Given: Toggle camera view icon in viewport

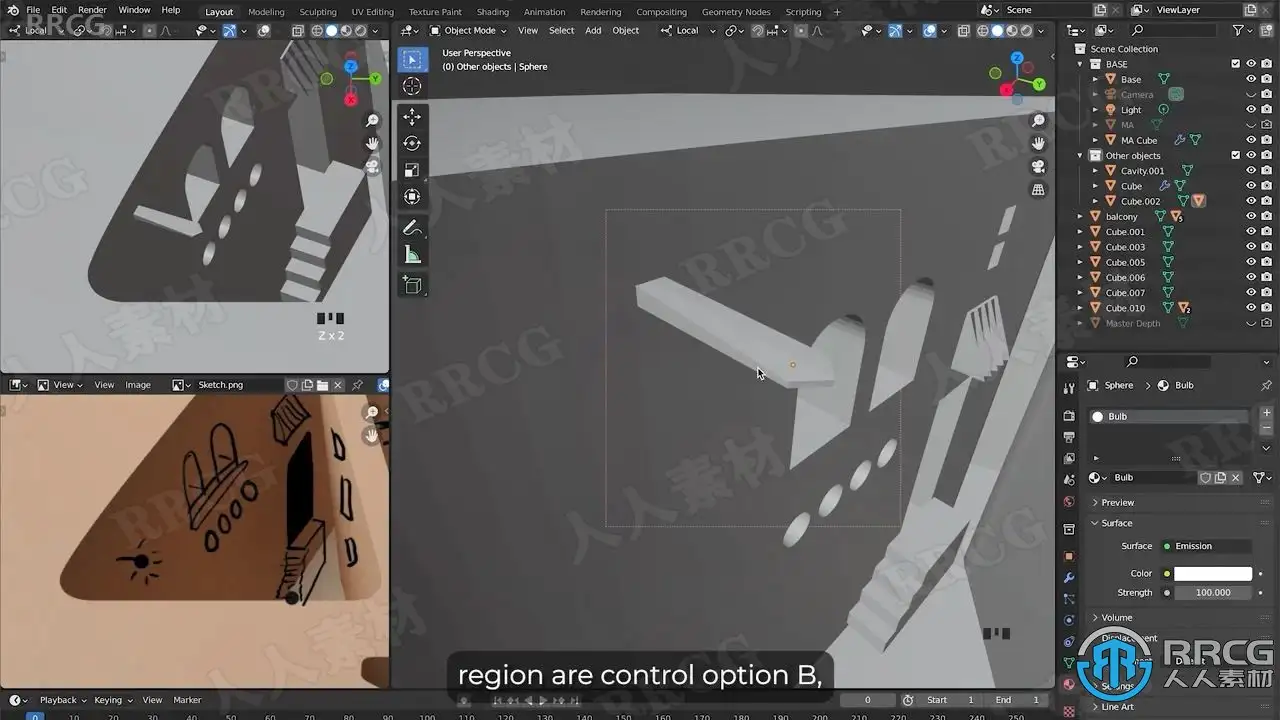Looking at the screenshot, I should tap(1038, 167).
